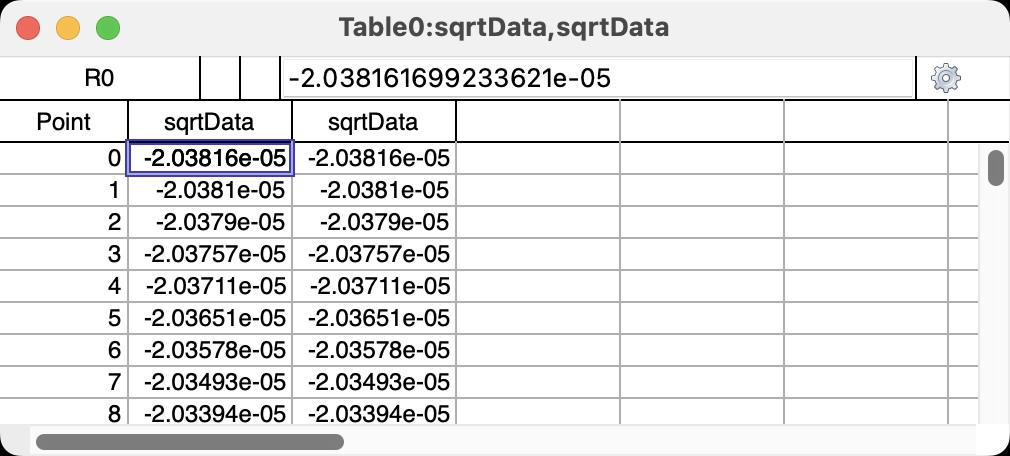Click the value entry field showing -2.038161699233621e-05

point(598,79)
